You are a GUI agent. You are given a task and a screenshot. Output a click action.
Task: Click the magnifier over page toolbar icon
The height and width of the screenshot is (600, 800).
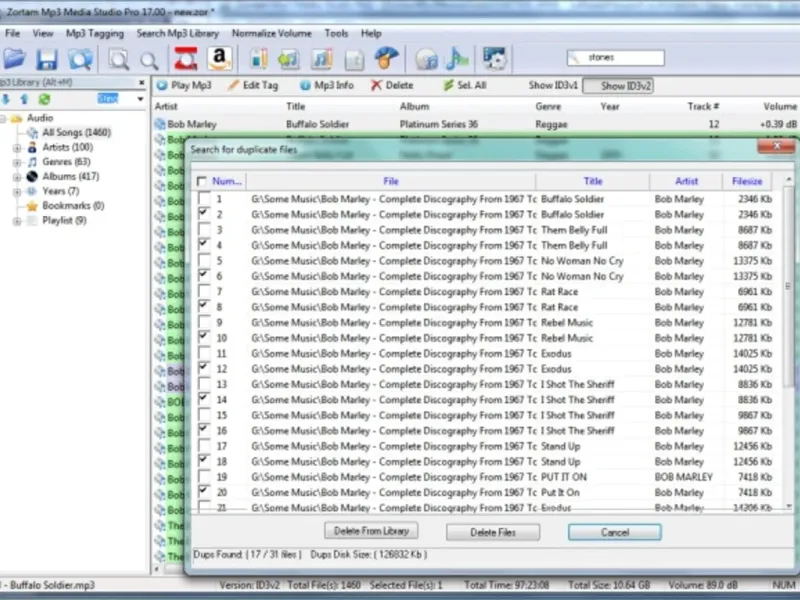coord(118,59)
